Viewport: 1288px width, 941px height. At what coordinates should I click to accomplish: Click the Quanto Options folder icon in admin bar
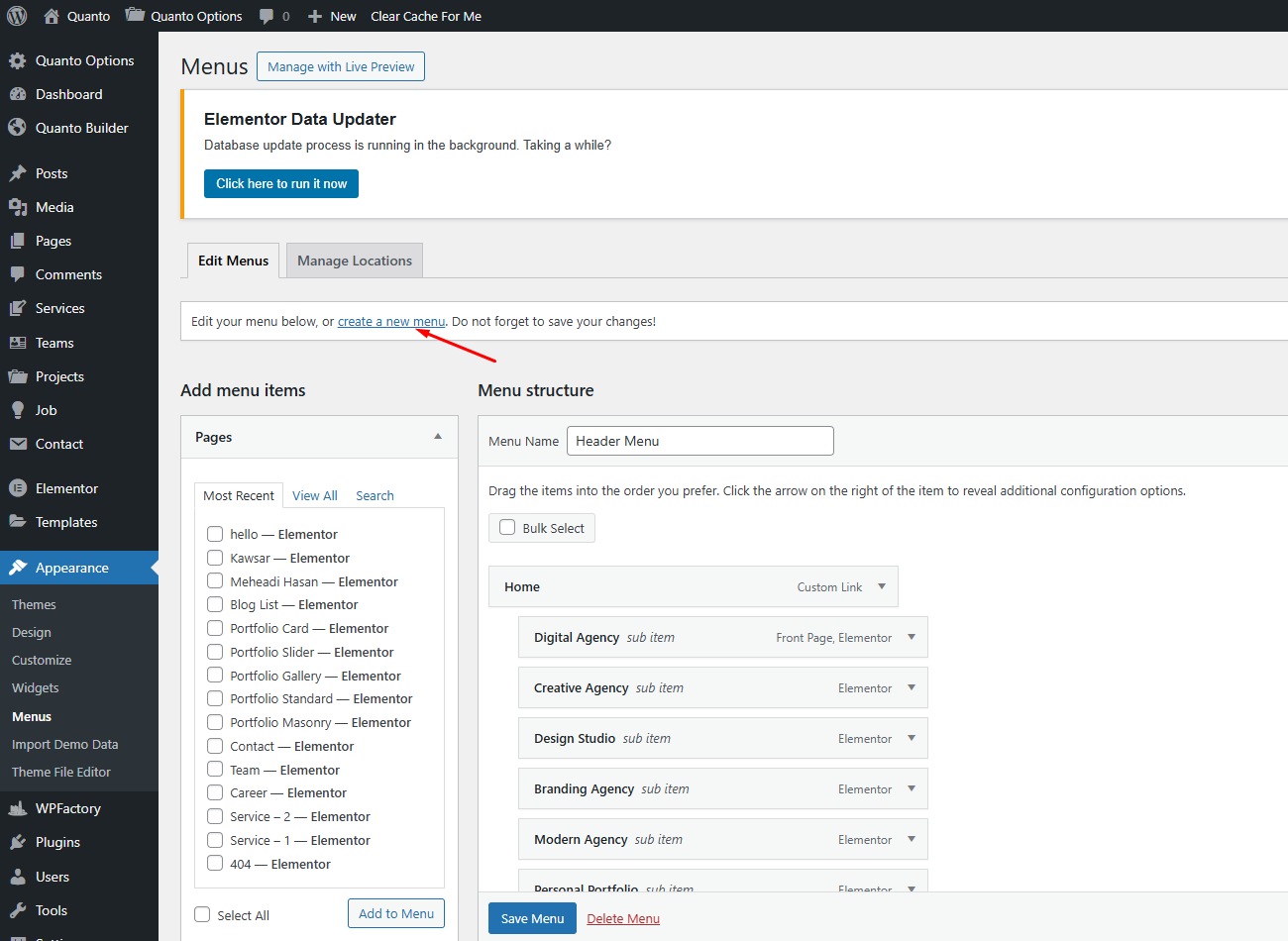(135, 16)
